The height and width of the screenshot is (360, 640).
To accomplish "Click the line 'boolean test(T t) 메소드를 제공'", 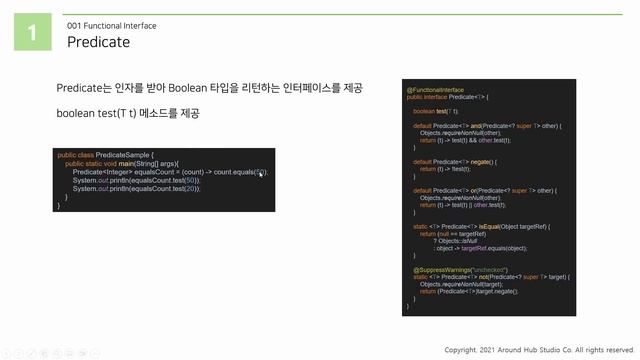I will click(128, 113).
